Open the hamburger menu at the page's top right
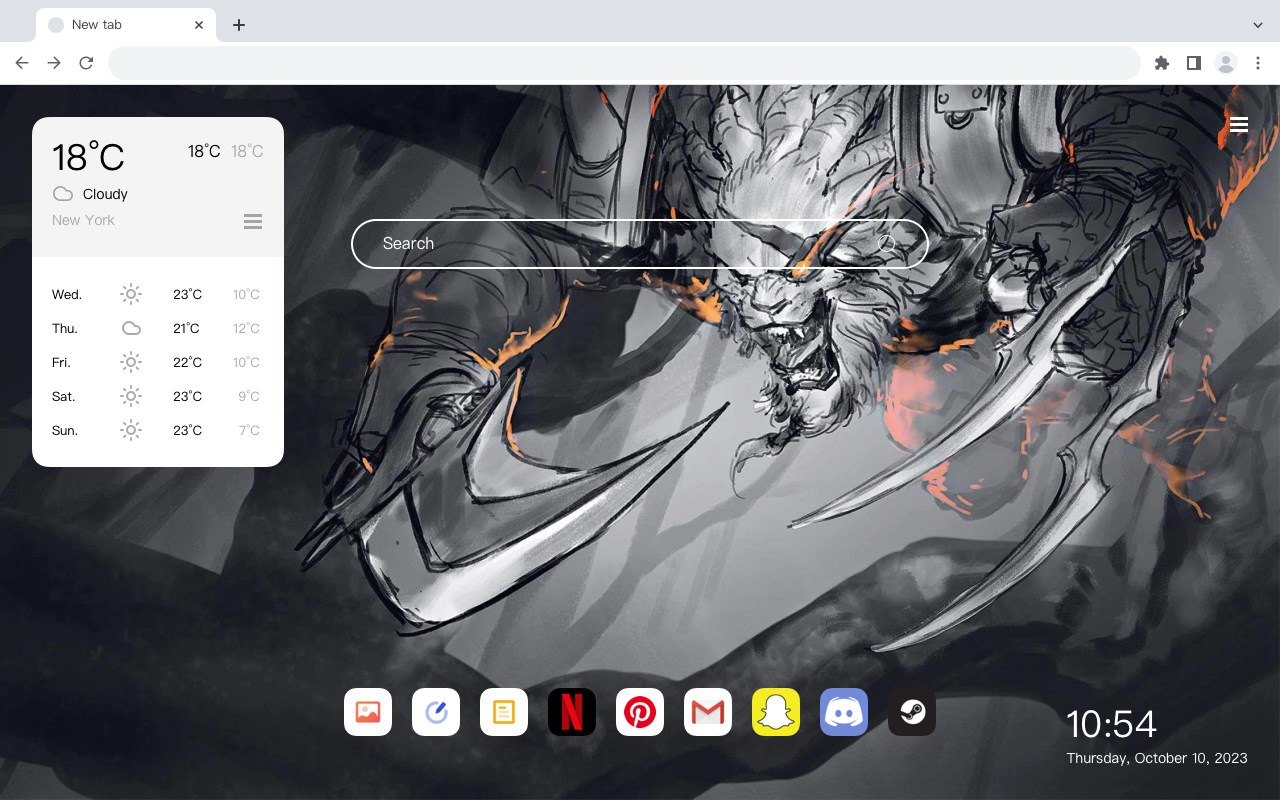Image resolution: width=1280 pixels, height=800 pixels. click(x=1239, y=125)
